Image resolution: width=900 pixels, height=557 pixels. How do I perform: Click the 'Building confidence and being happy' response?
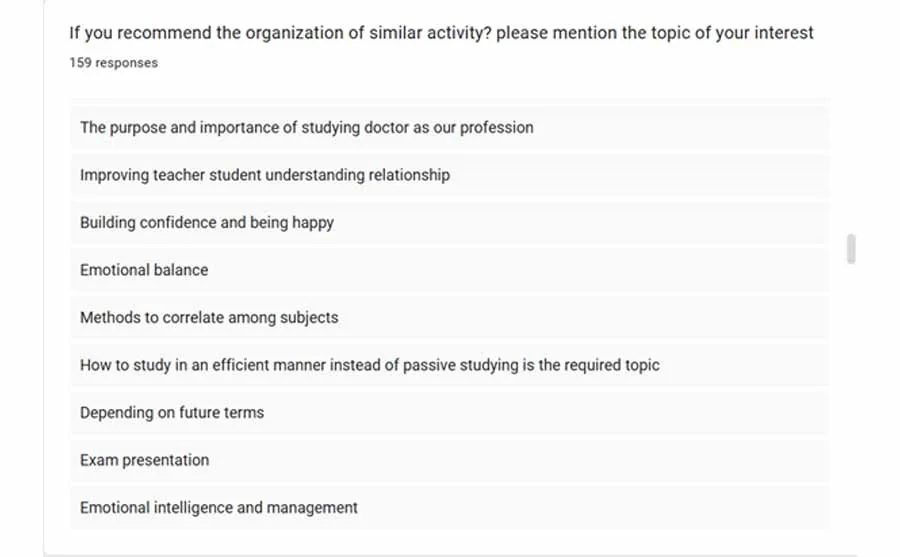207,223
